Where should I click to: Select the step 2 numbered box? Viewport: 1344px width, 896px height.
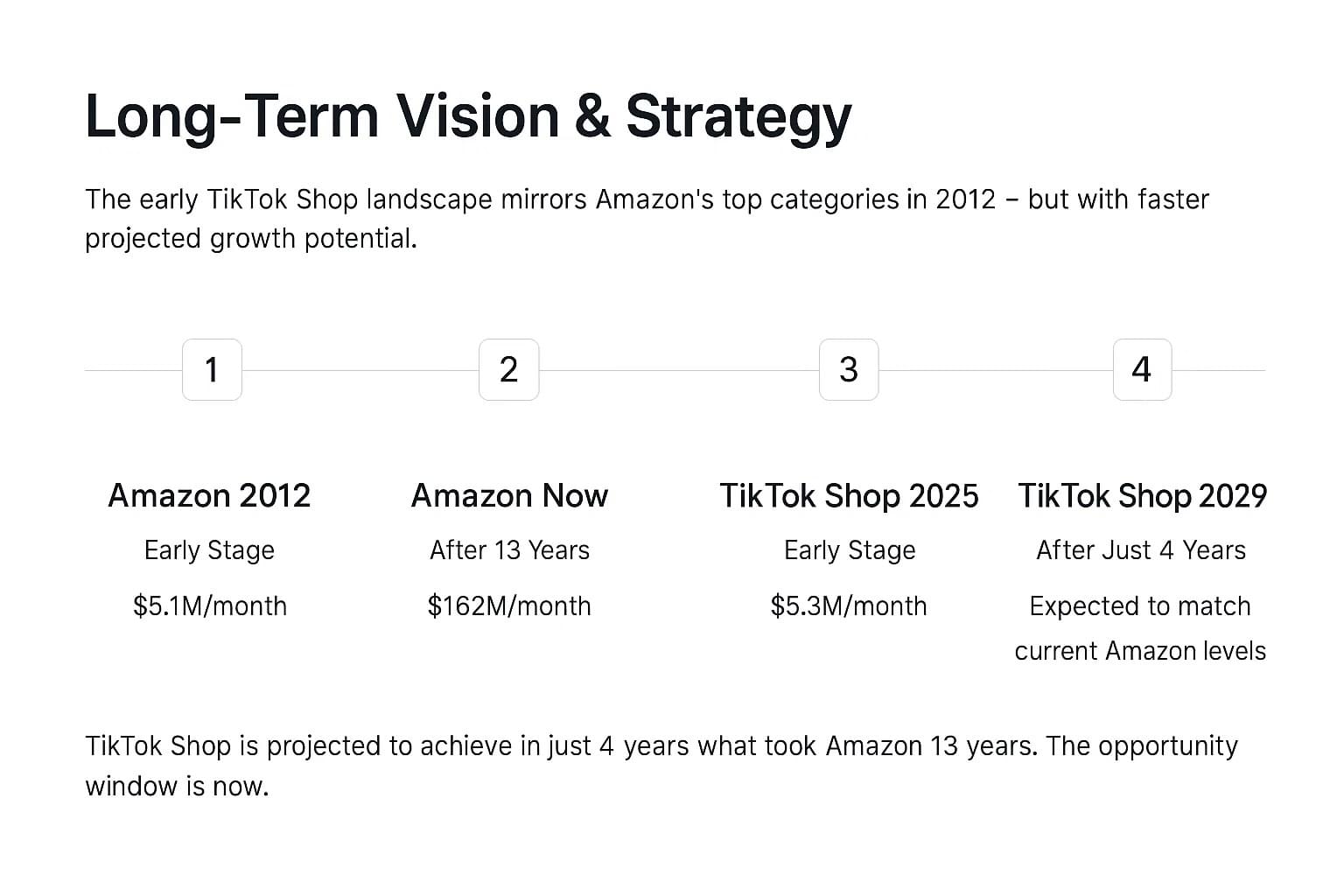508,370
